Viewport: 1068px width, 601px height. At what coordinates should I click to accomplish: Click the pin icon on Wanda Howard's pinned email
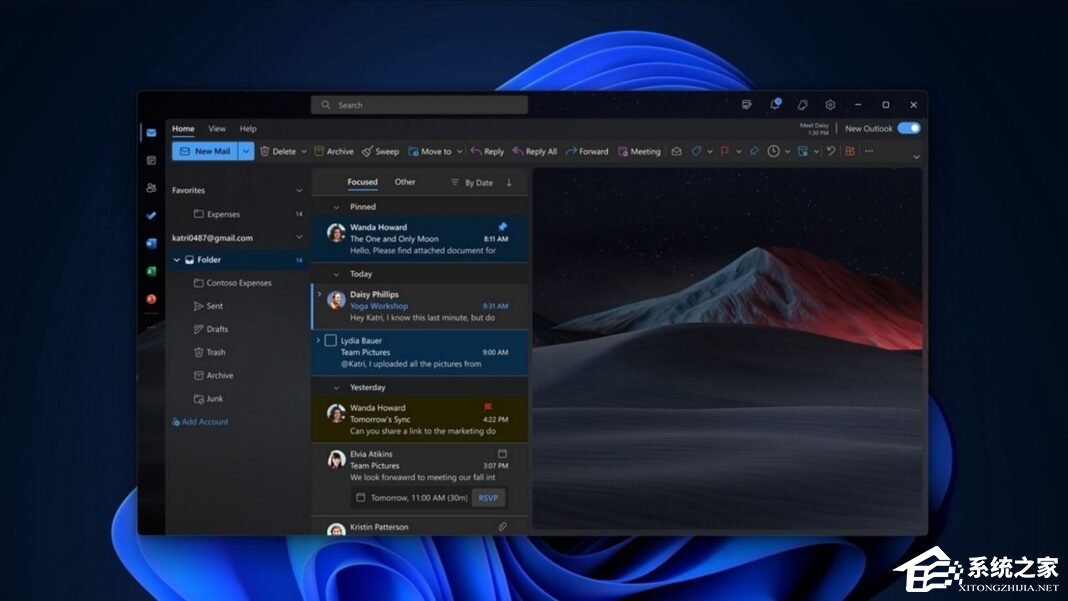pos(503,227)
